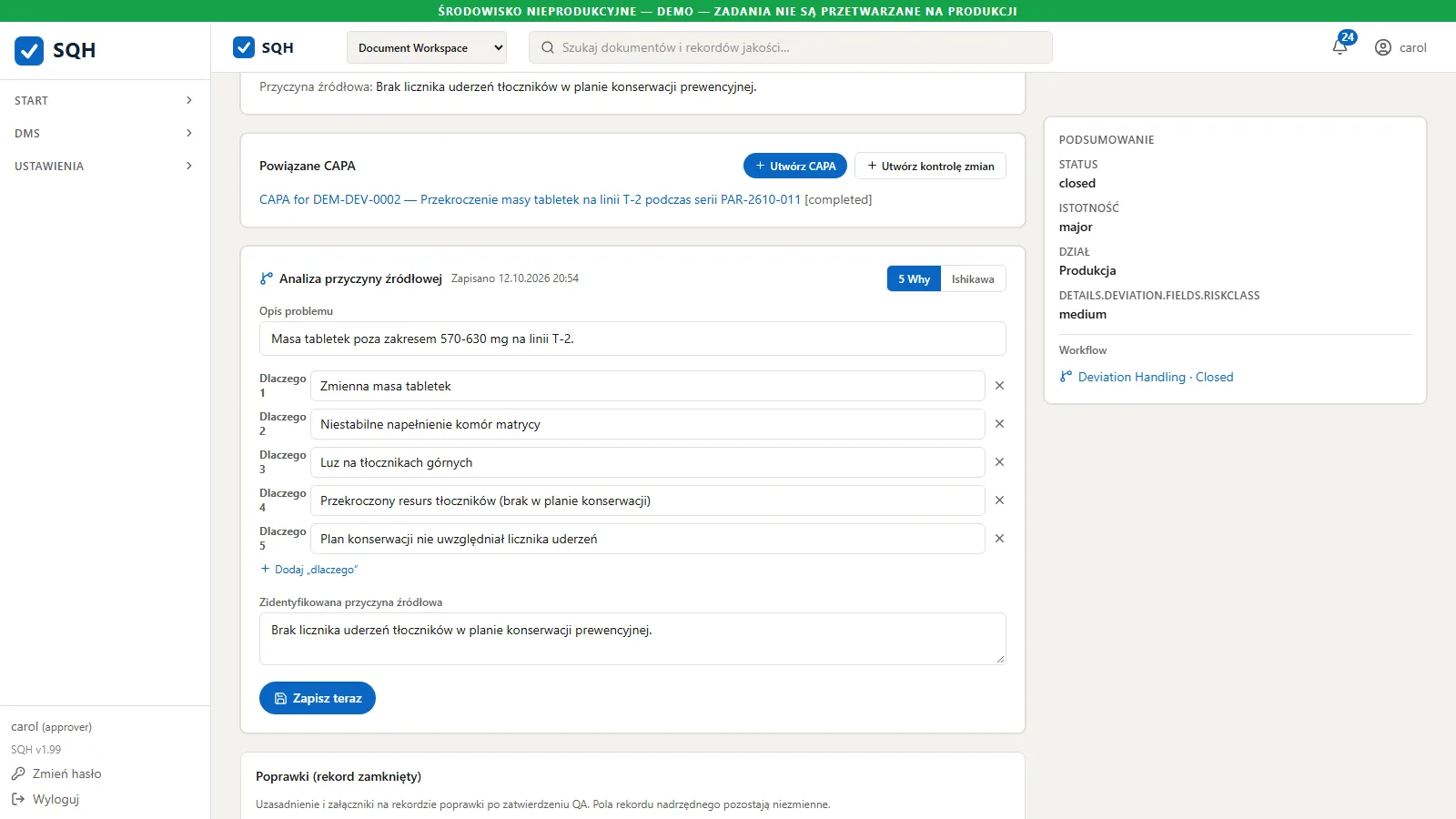Click the Istotność value major
This screenshot has height=819, width=1456.
coord(1076,227)
